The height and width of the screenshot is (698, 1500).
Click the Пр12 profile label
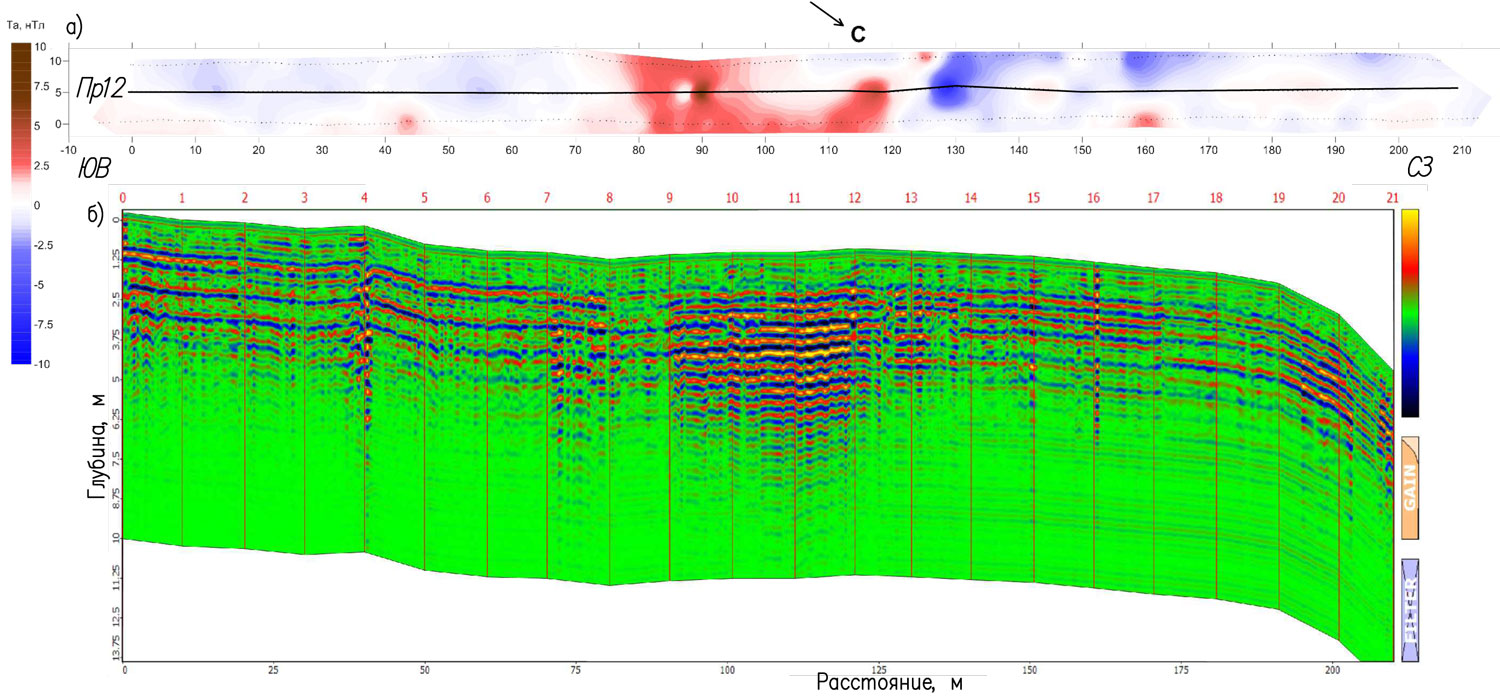click(x=99, y=89)
